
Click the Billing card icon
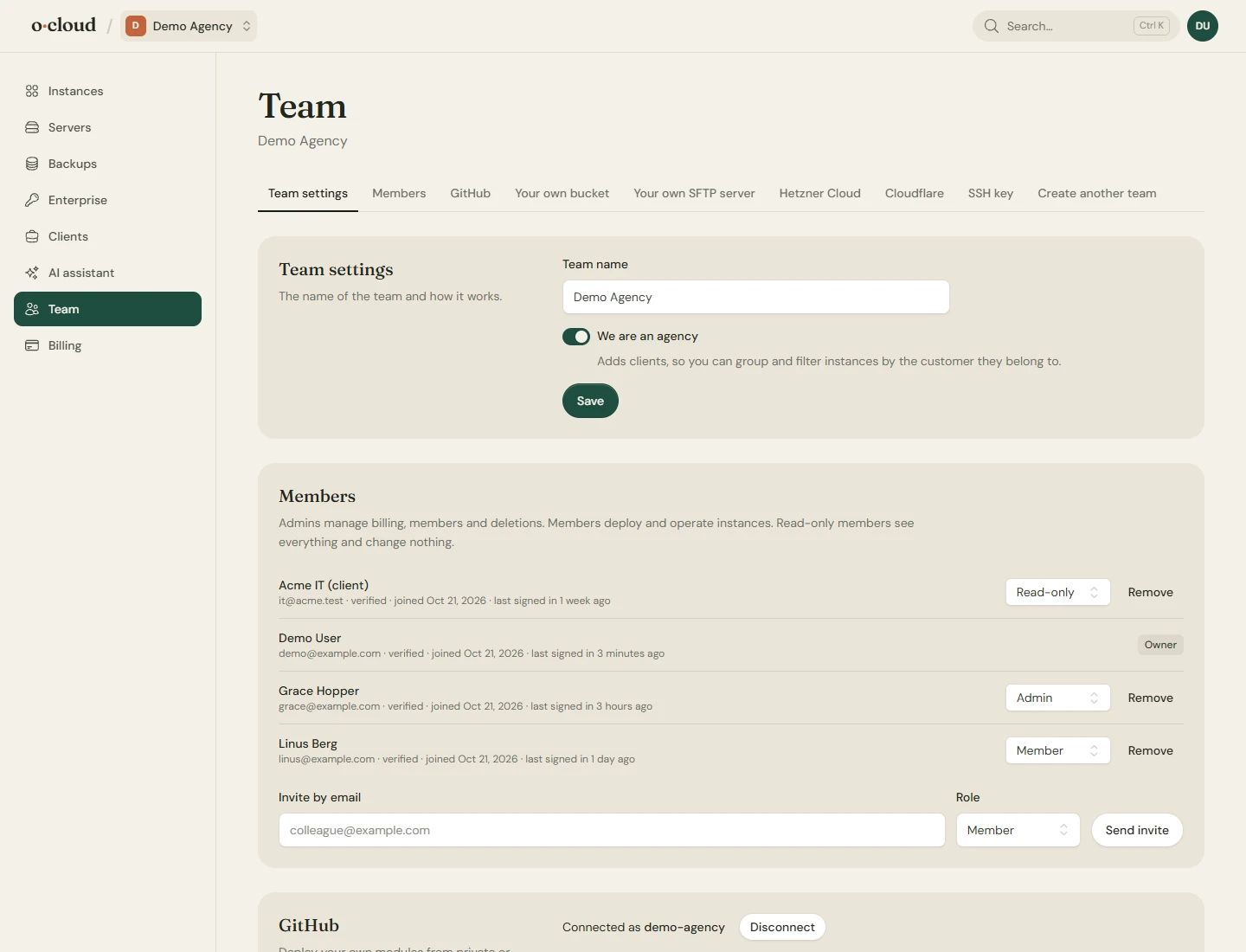(32, 345)
